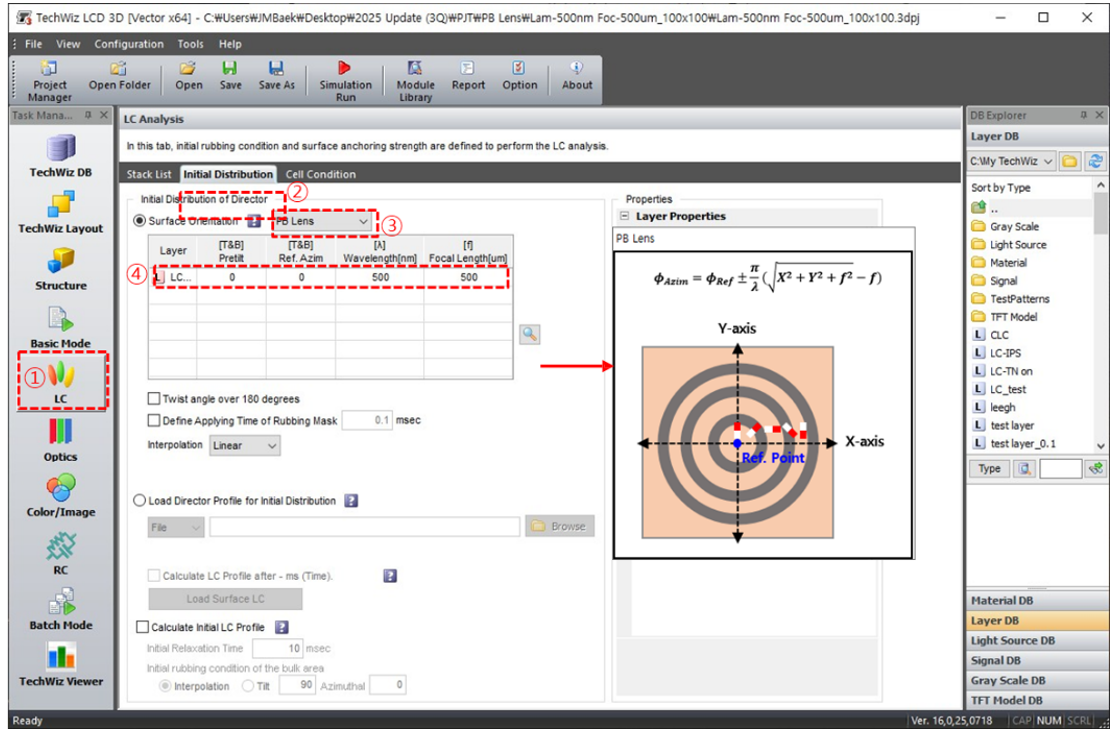Switch to the Cell Condition tab
The height and width of the screenshot is (735, 1117).
320,174
